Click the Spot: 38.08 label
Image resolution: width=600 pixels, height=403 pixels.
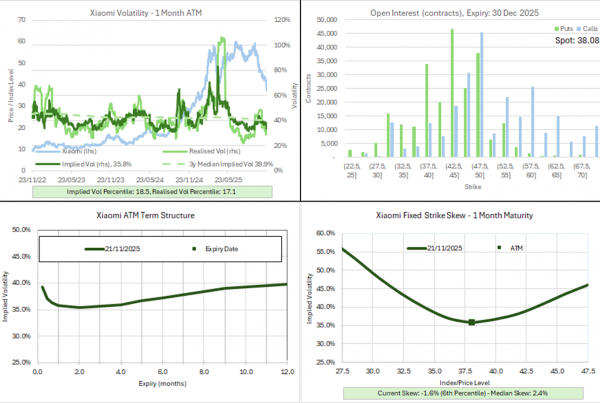click(x=575, y=42)
